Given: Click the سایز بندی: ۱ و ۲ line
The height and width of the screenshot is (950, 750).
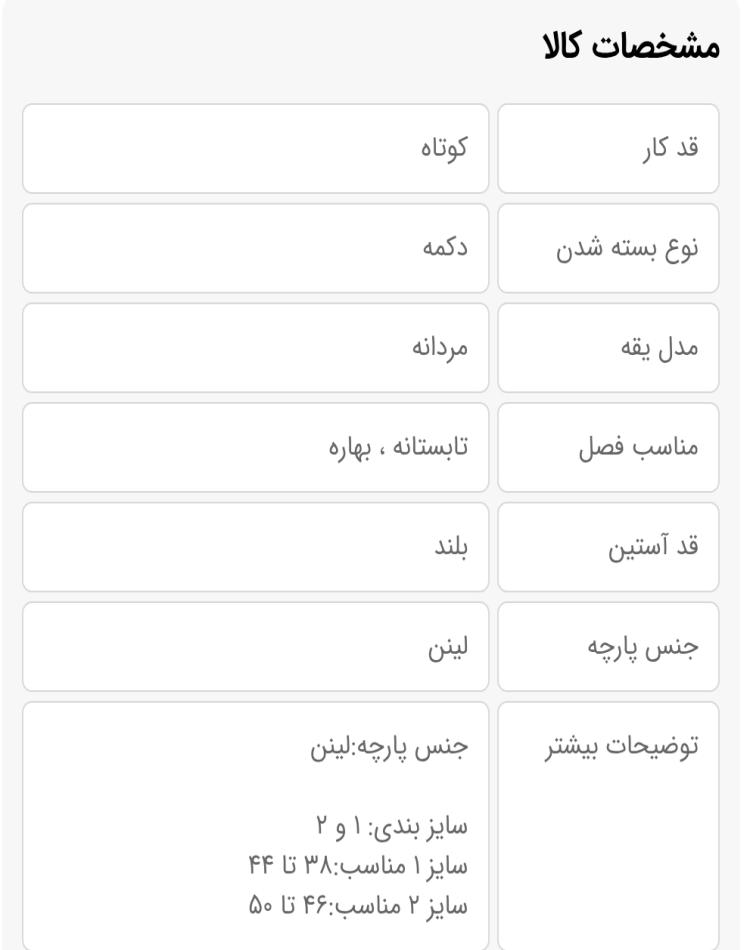Looking at the screenshot, I should pyautogui.click(x=391, y=826).
